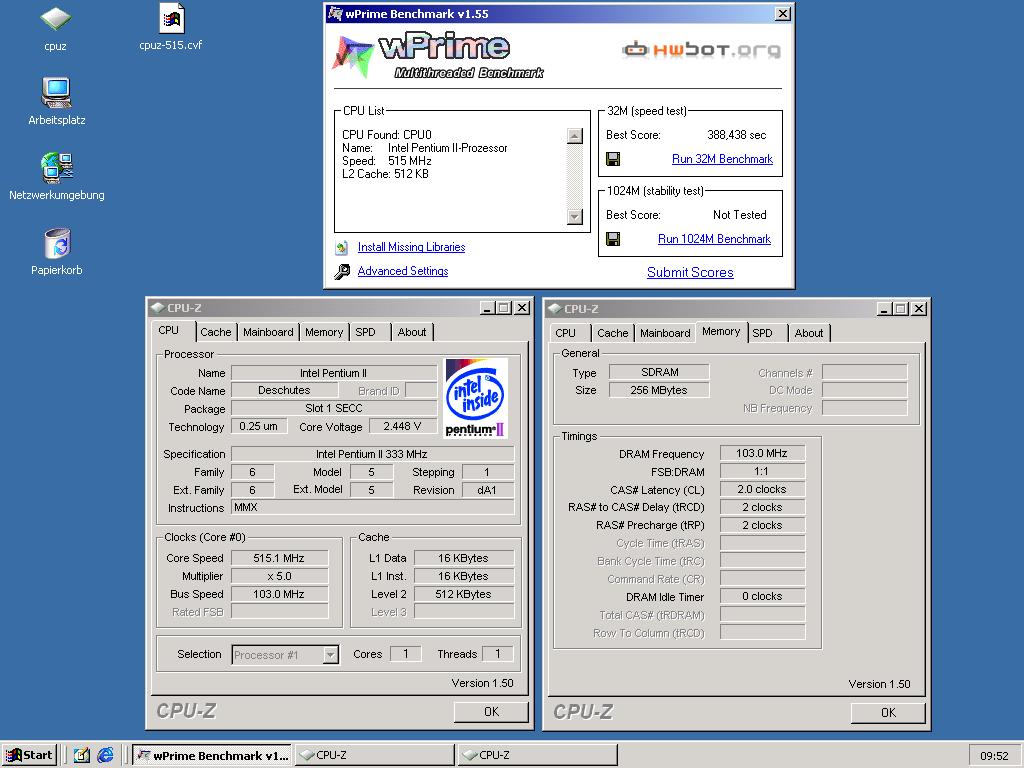Image resolution: width=1024 pixels, height=768 pixels.
Task: Click the save disk icon for 1024M score
Action: click(x=613, y=239)
